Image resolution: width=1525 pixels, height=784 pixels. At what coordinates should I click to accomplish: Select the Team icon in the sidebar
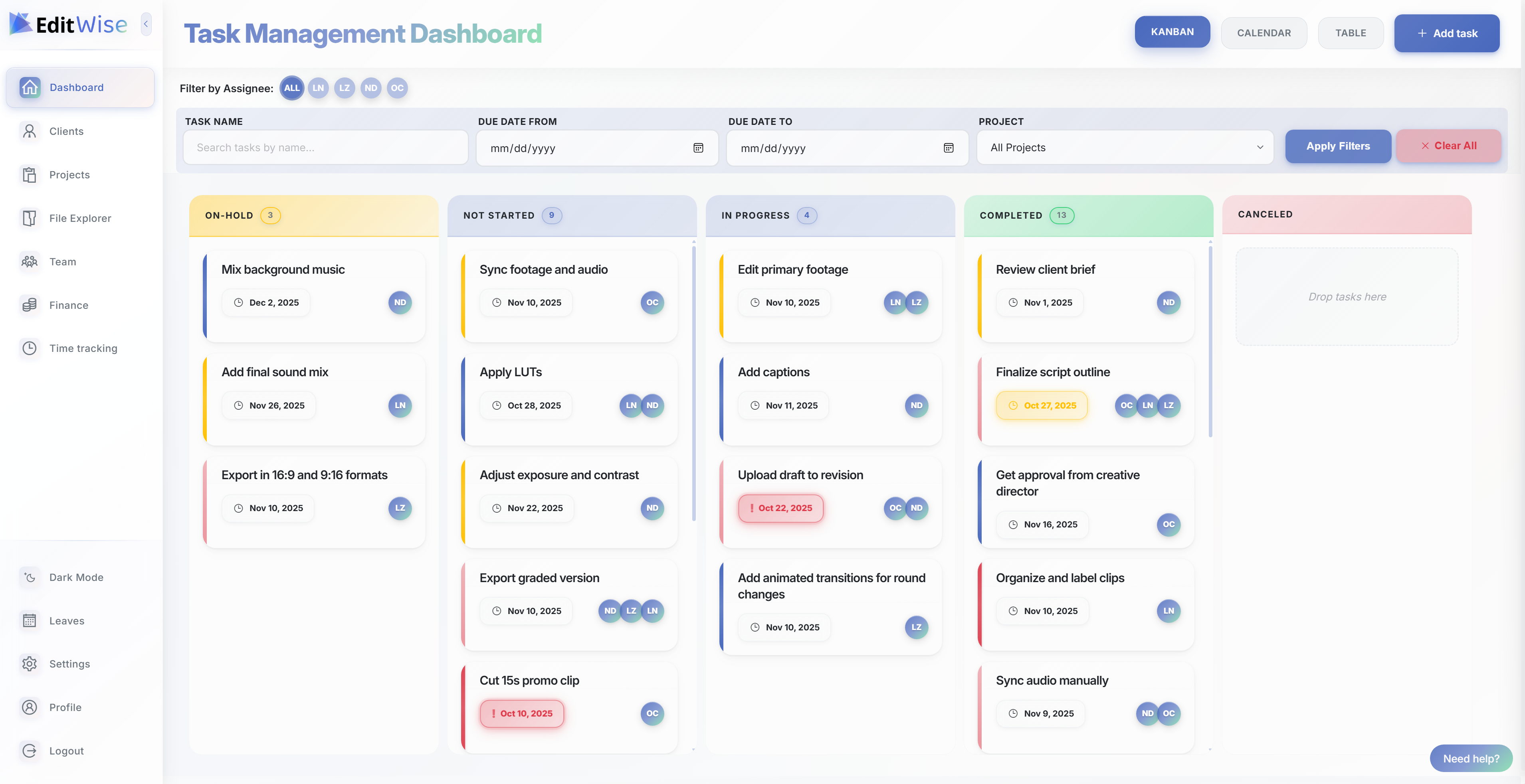tap(62, 261)
